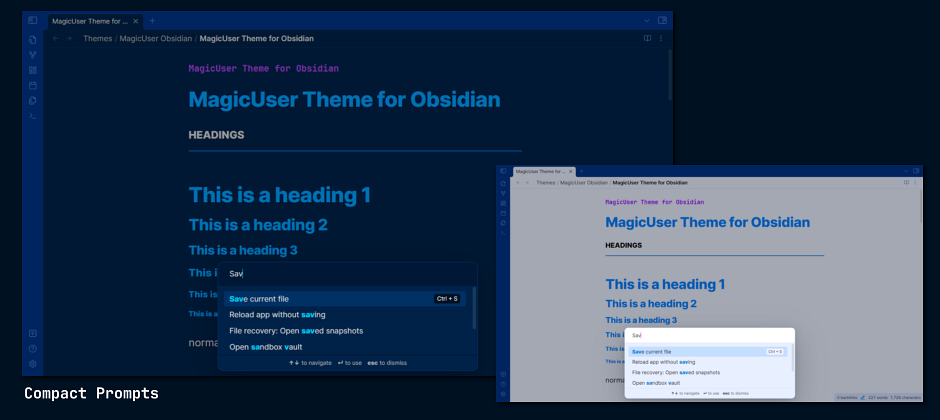Image resolution: width=940 pixels, height=420 pixels.
Task: Choose Open sandbox vault in dark prompt
Action: (345, 347)
